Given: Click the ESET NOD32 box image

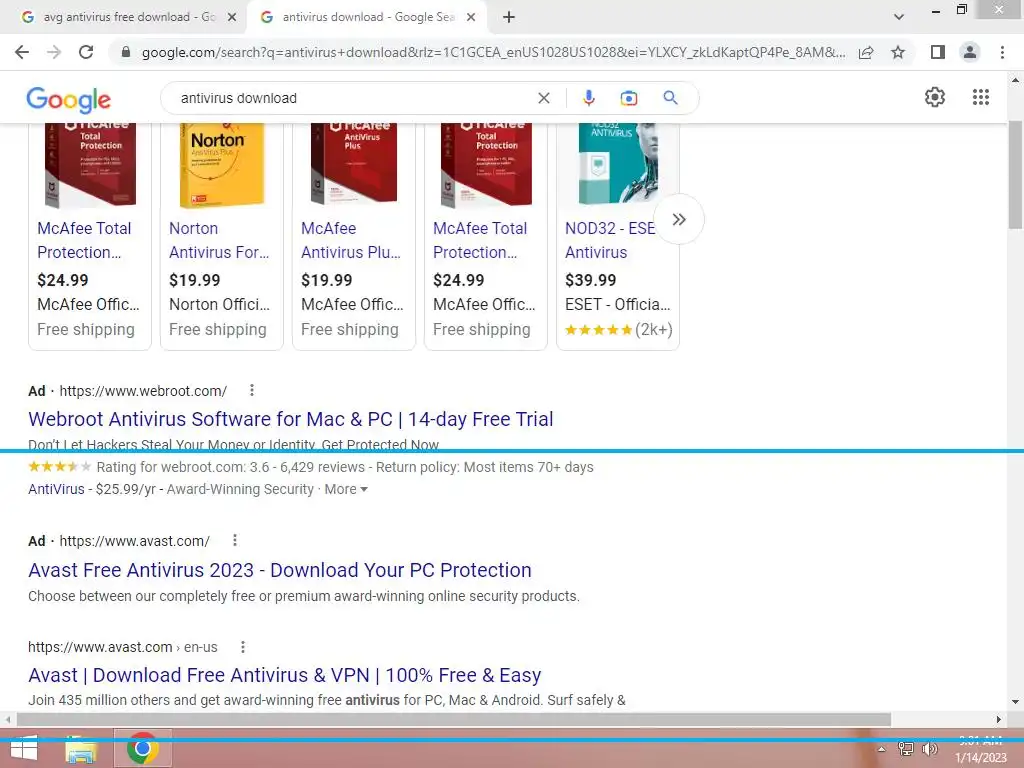Looking at the screenshot, I should (618, 163).
